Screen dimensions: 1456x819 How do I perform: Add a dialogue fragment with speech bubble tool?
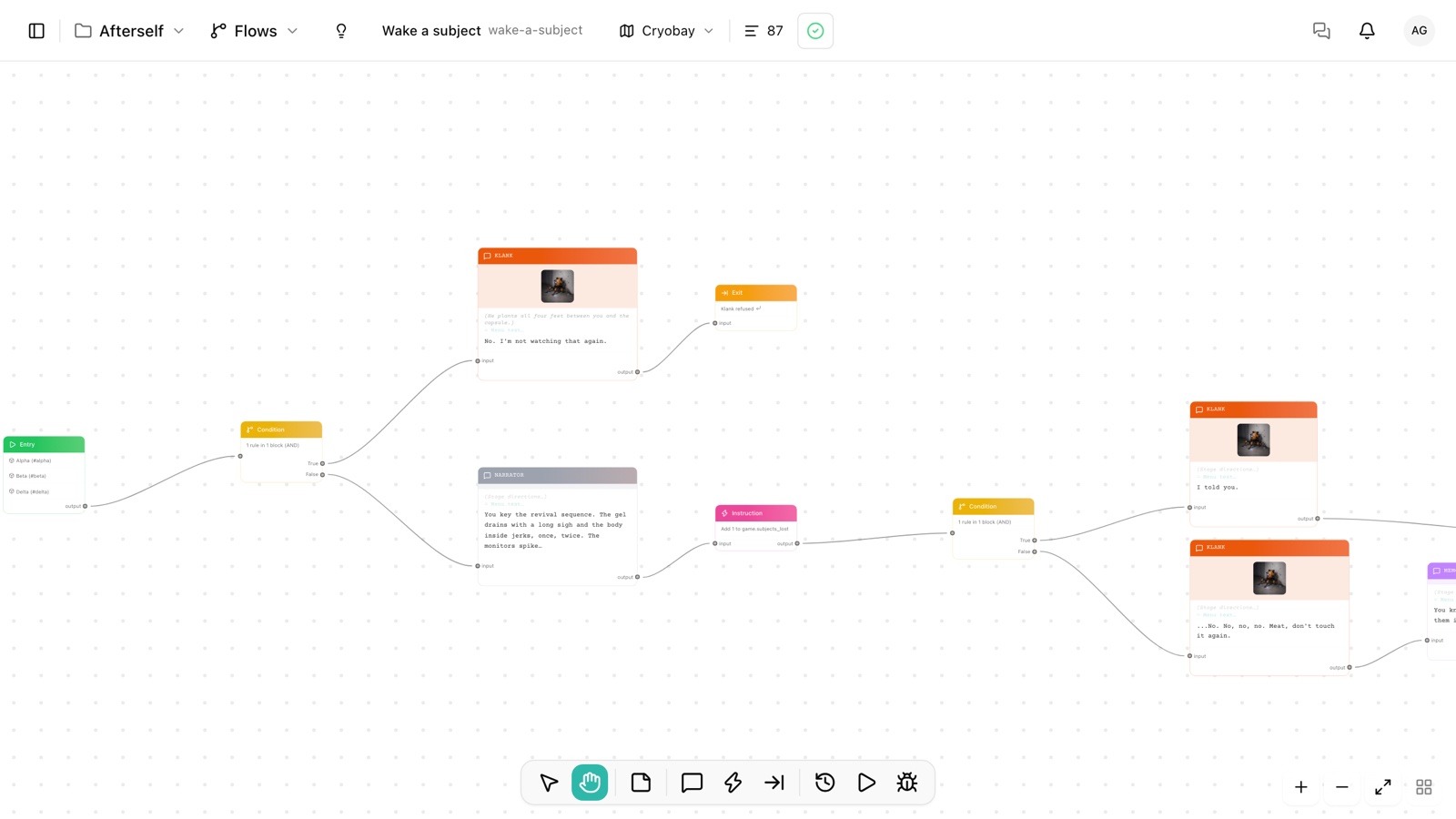point(692,783)
